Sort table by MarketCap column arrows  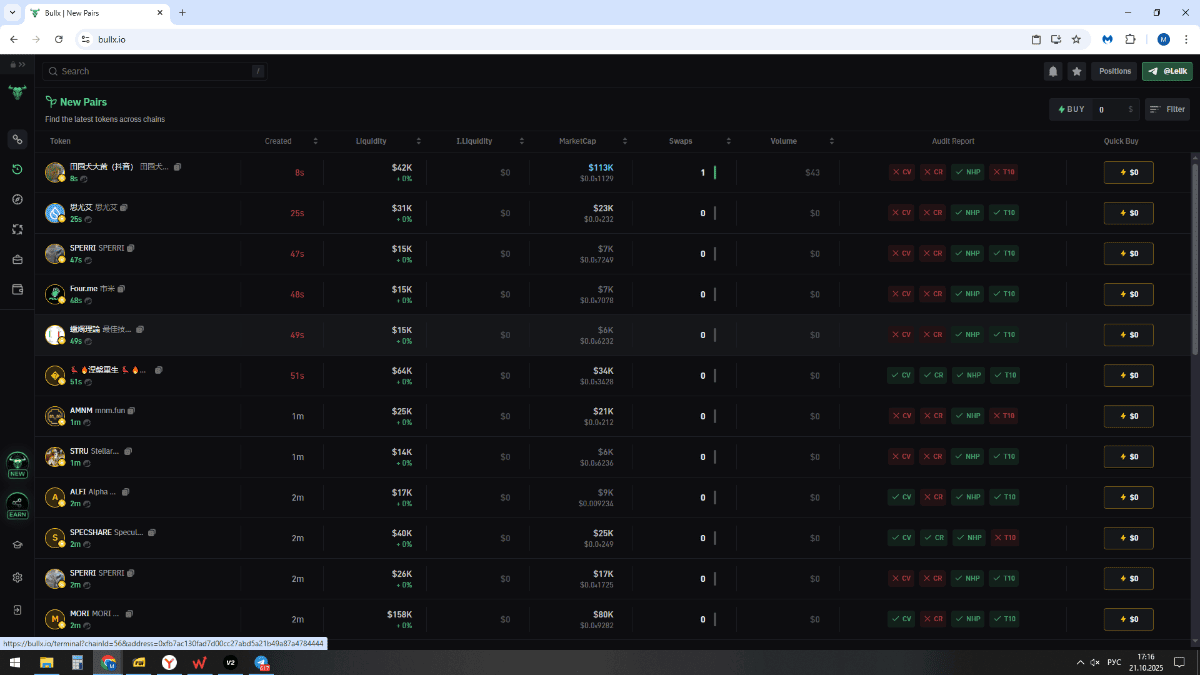[625, 141]
